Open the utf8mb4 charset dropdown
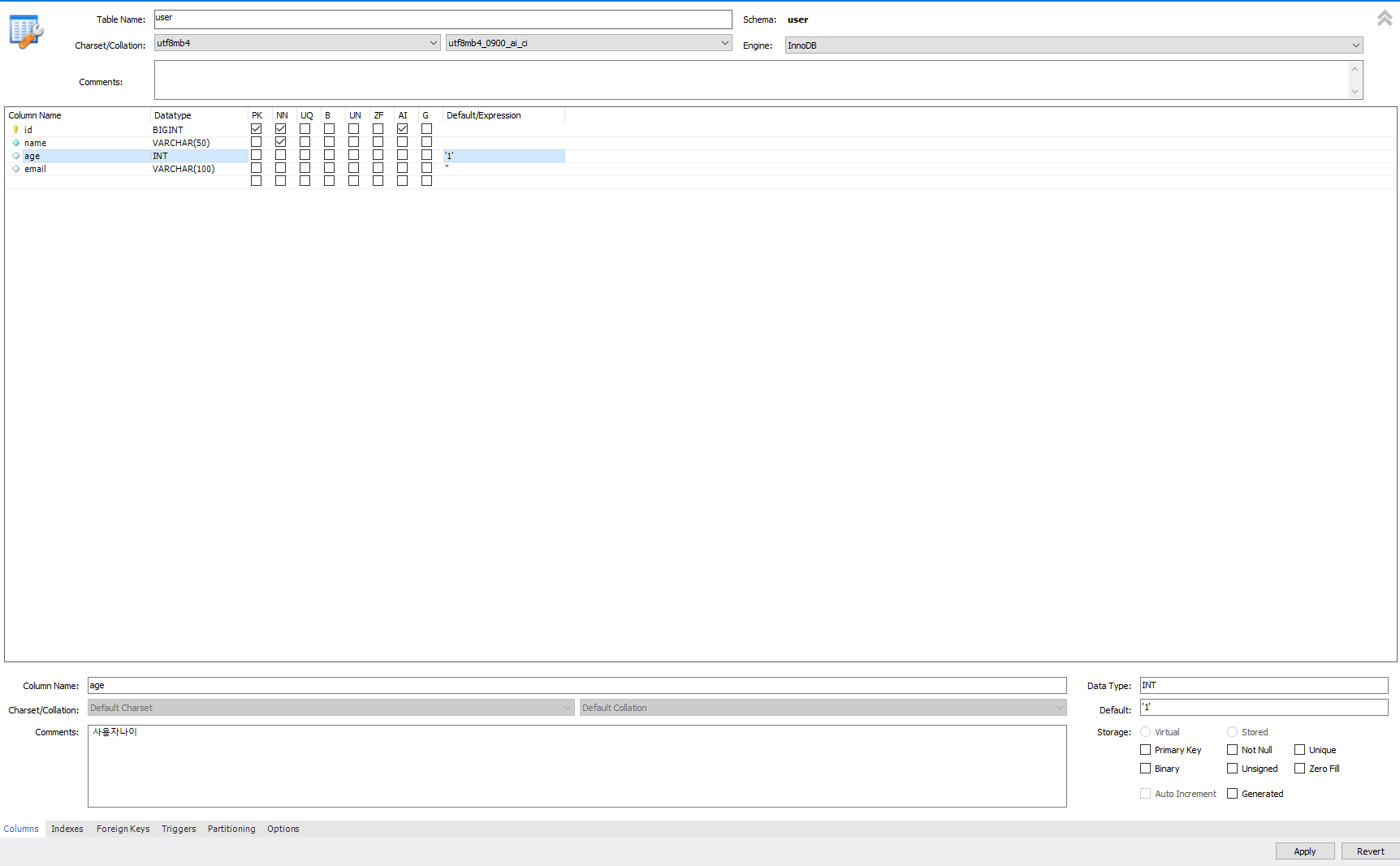 point(432,42)
